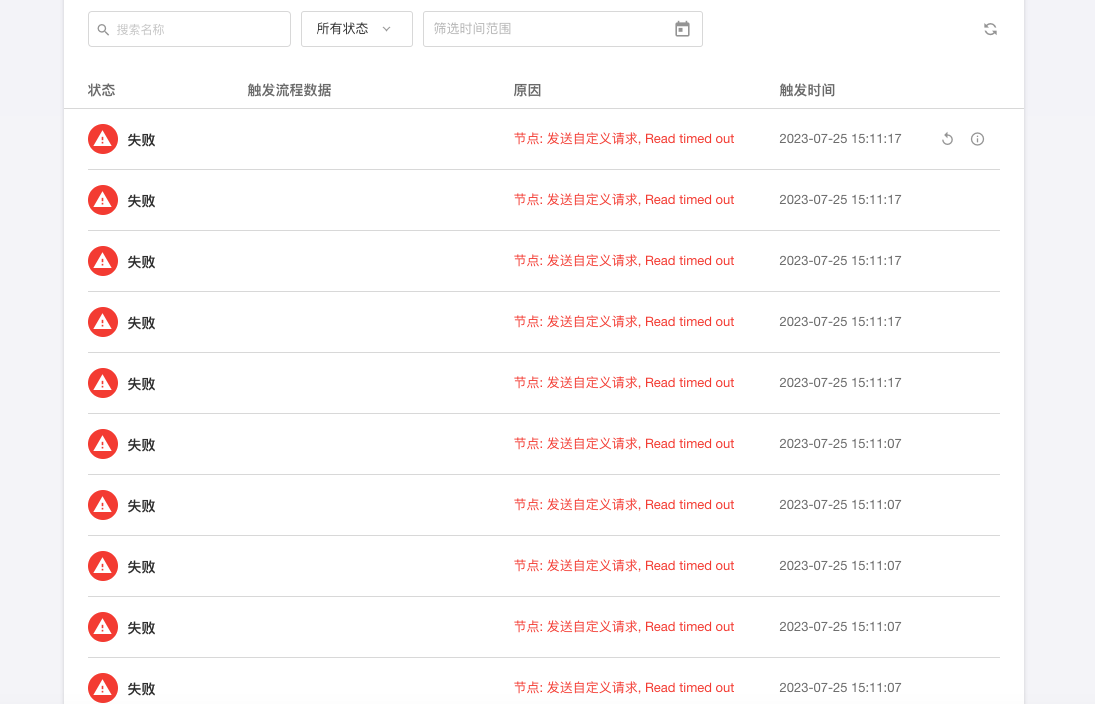Image resolution: width=1095 pixels, height=704 pixels.
Task: Open the calendar icon in date filter
Action: click(x=682, y=29)
